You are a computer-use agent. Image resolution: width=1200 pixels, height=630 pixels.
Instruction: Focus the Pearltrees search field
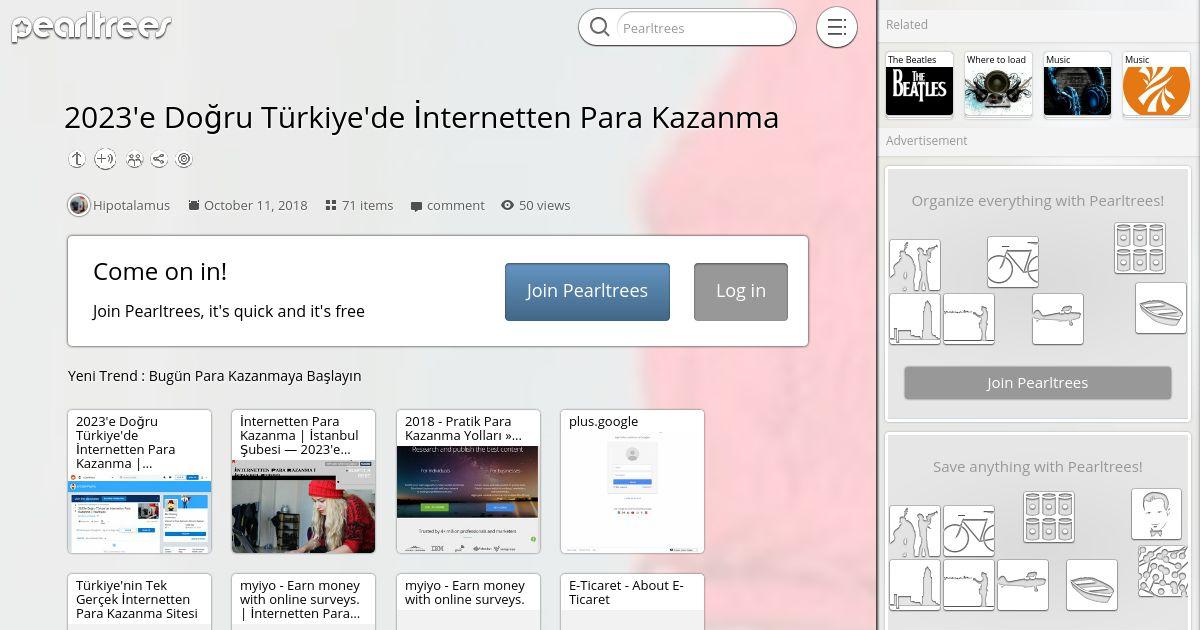coord(704,28)
